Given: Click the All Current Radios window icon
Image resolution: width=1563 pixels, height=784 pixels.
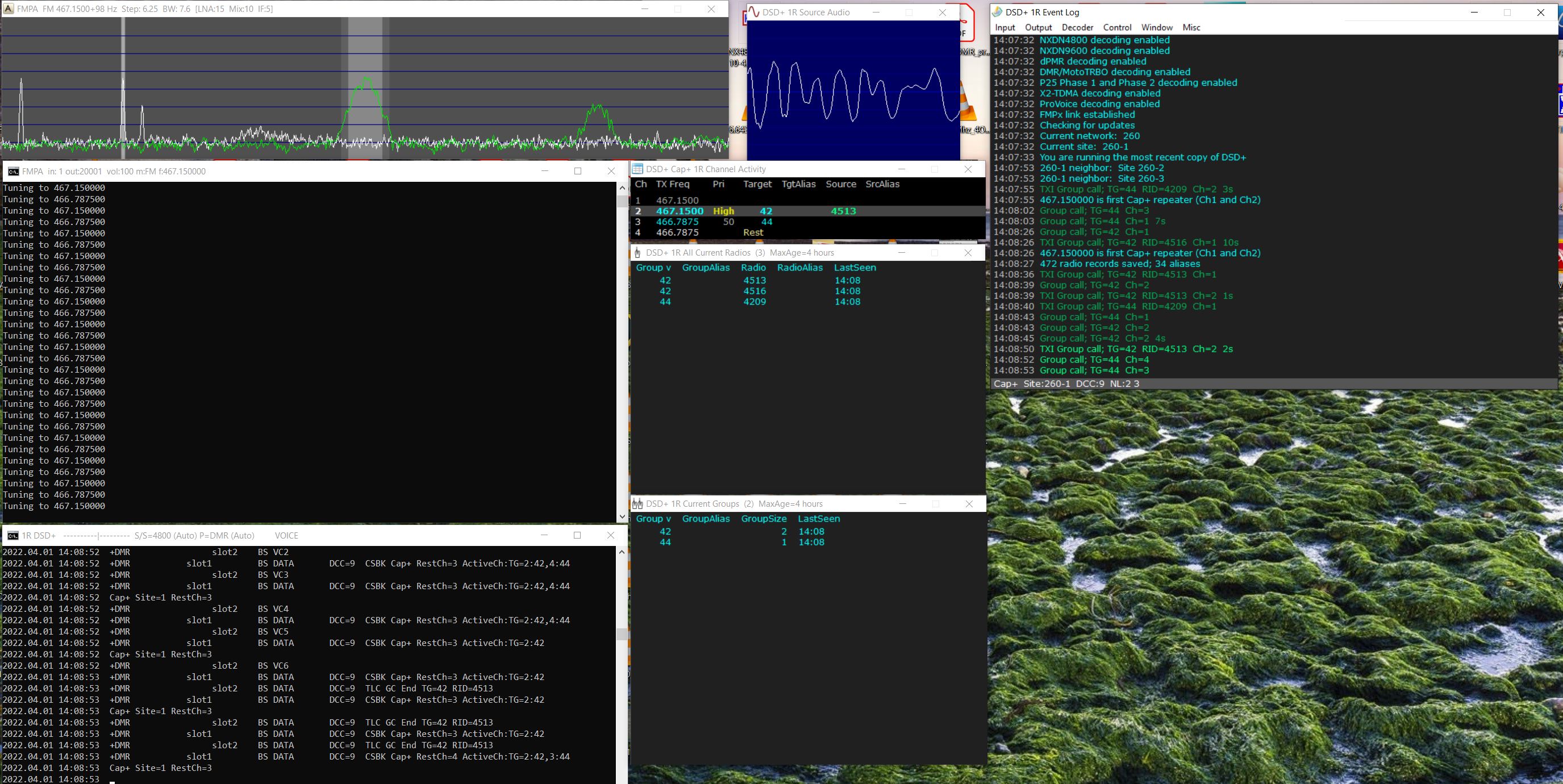Looking at the screenshot, I should pos(637,252).
